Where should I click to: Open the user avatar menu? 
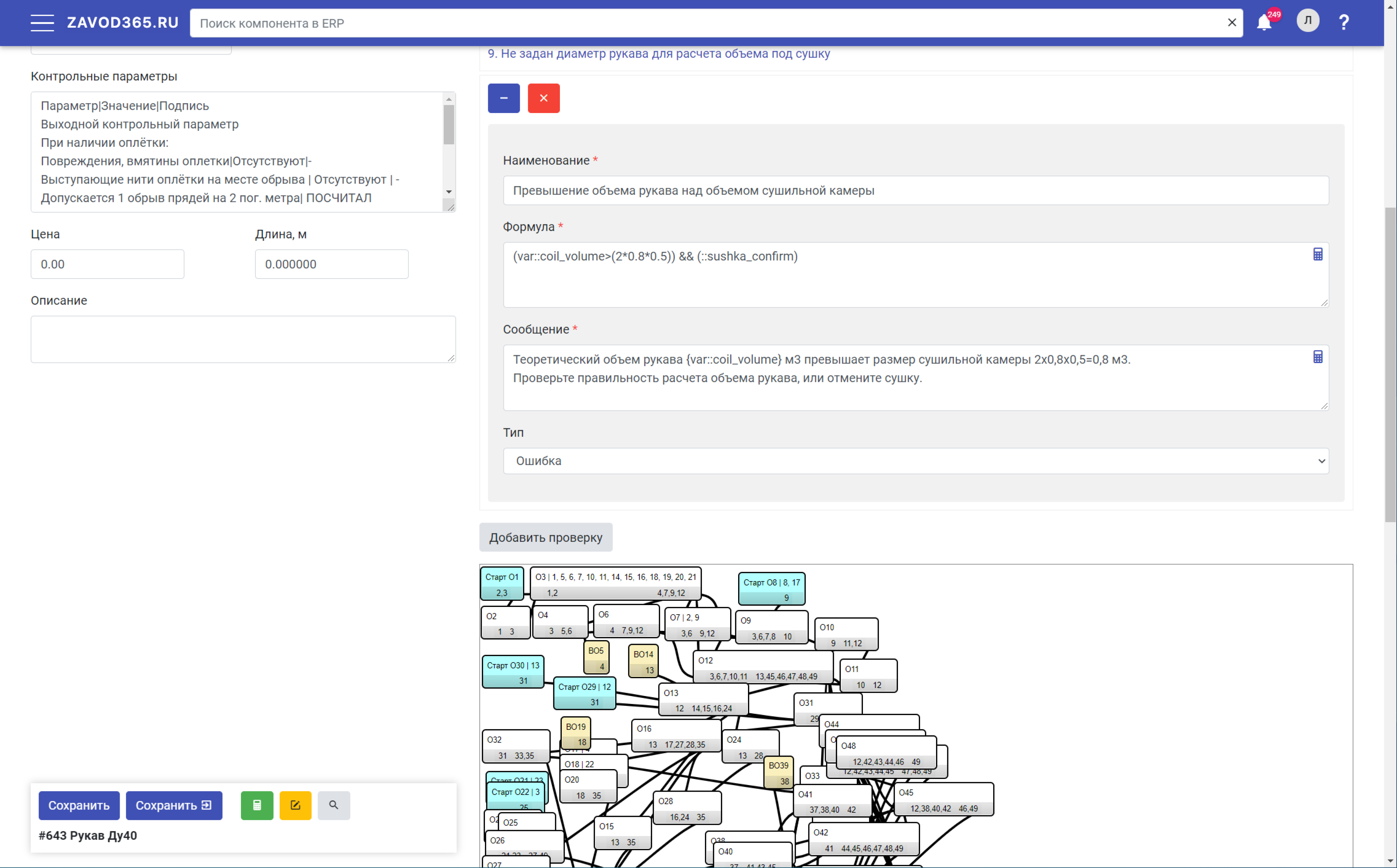coord(1308,21)
